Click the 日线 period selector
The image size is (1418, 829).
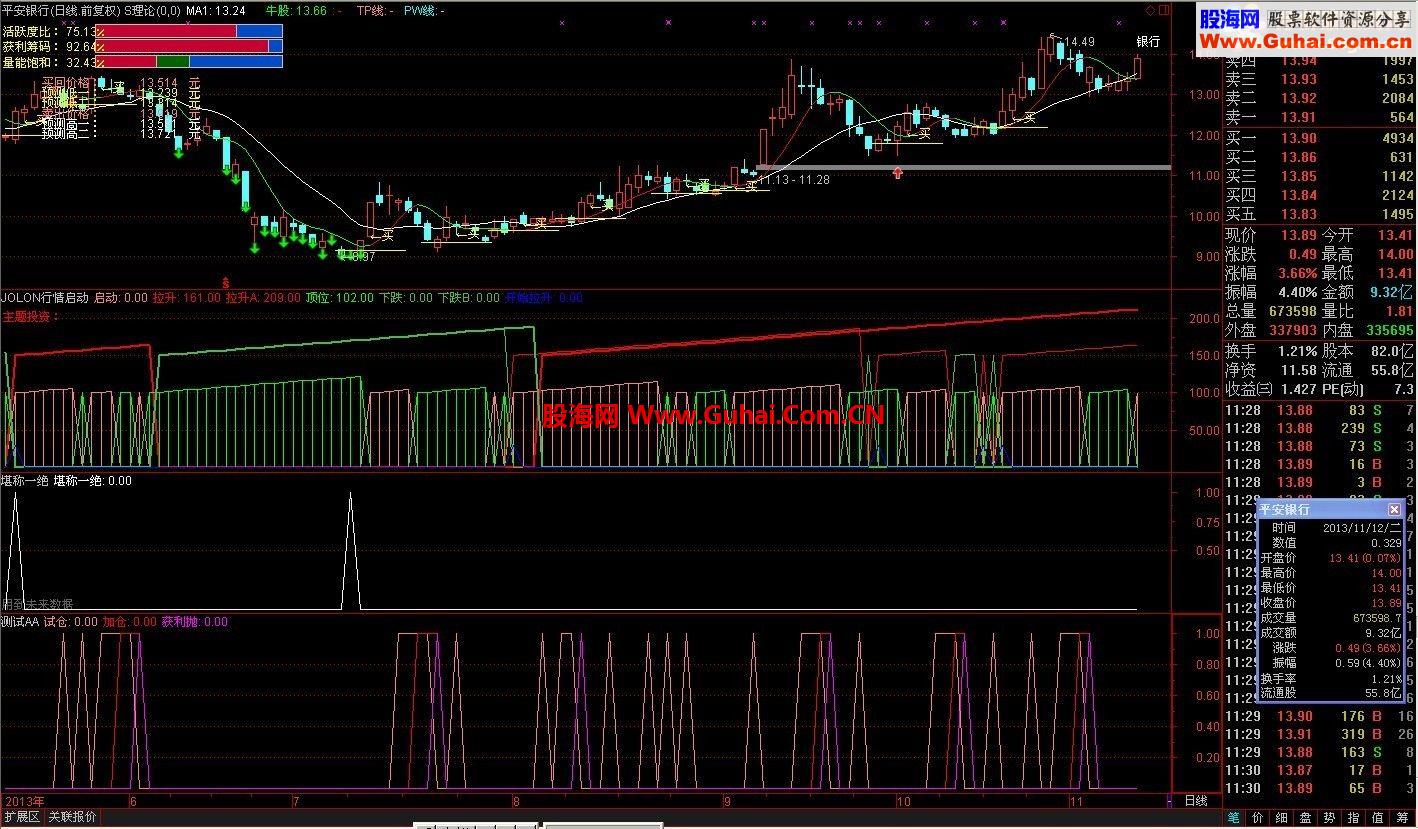[x=1196, y=801]
